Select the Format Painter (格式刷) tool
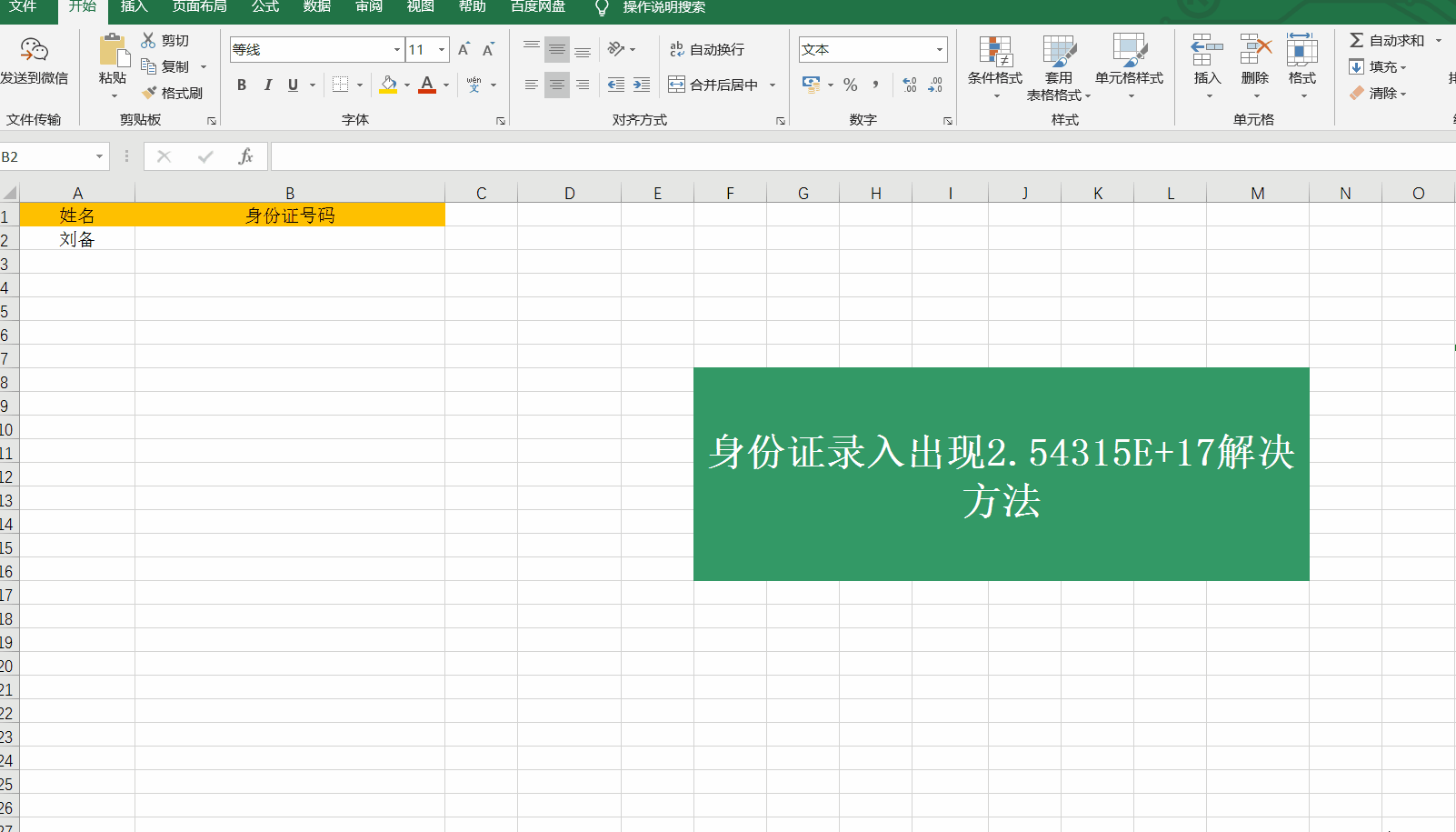This screenshot has height=832, width=1456. click(174, 92)
